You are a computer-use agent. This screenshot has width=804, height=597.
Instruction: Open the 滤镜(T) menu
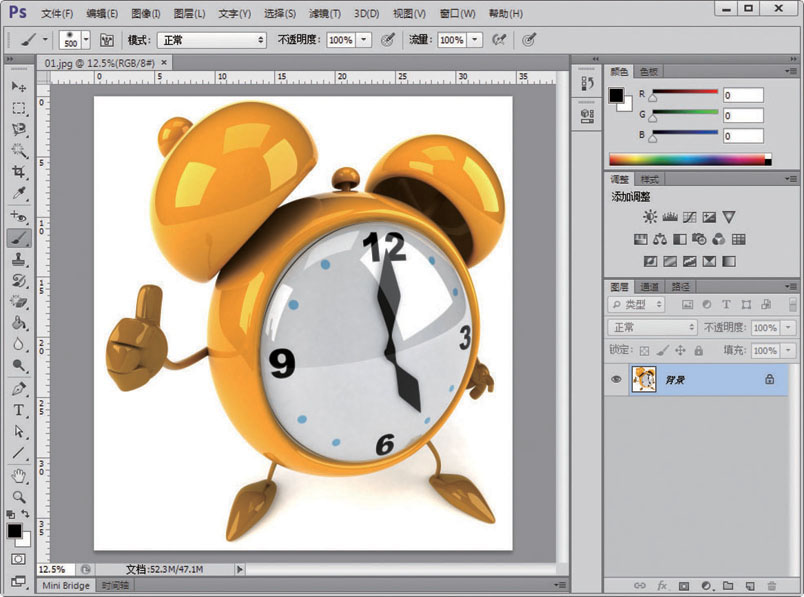click(323, 14)
